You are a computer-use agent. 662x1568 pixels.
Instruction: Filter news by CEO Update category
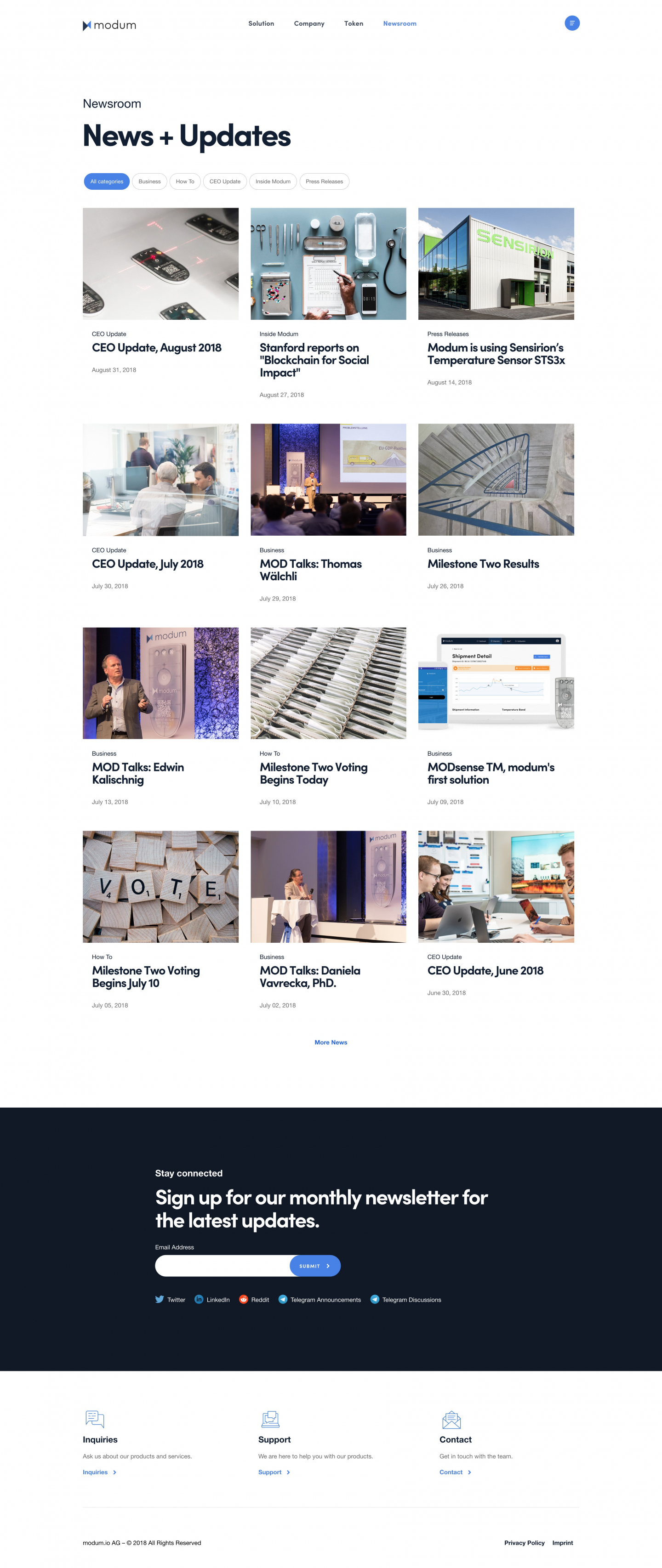[x=225, y=181]
